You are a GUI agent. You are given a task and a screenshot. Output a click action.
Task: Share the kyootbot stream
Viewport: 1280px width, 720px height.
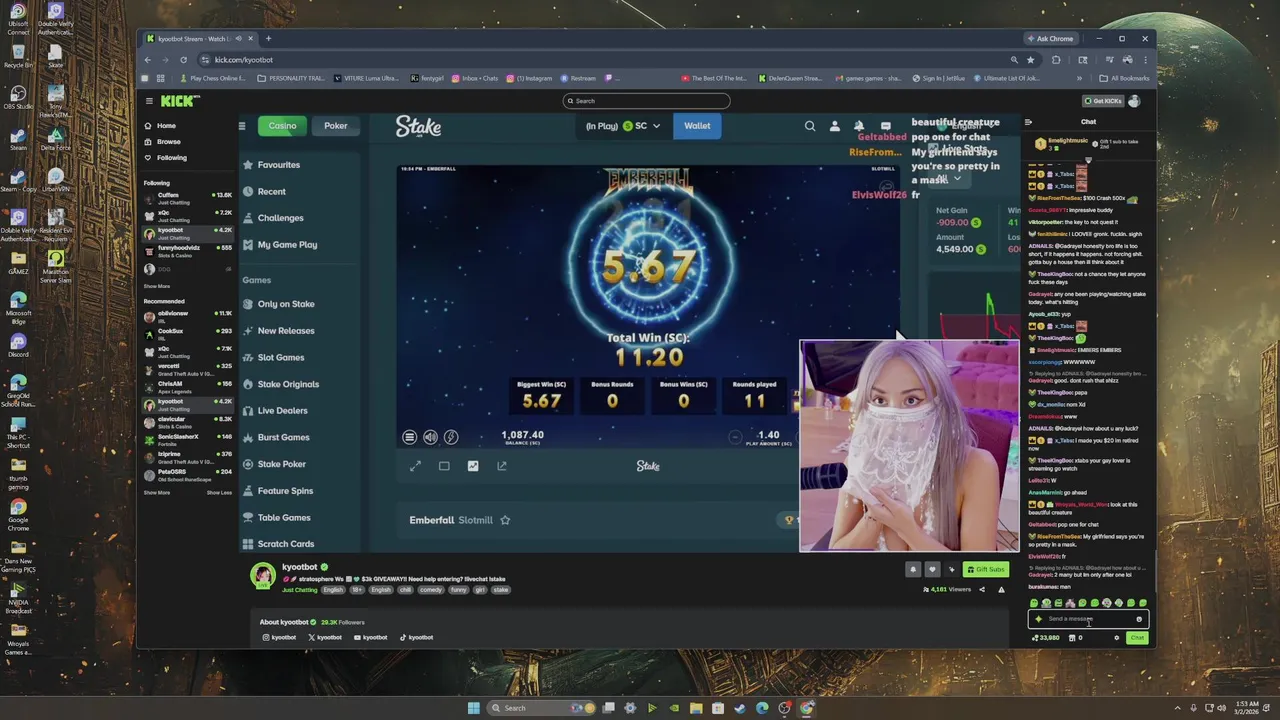(982, 590)
